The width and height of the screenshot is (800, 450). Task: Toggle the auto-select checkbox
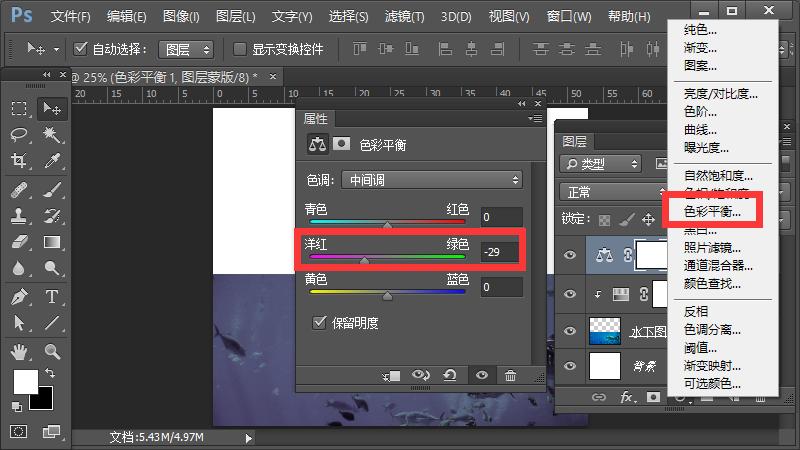pos(80,48)
